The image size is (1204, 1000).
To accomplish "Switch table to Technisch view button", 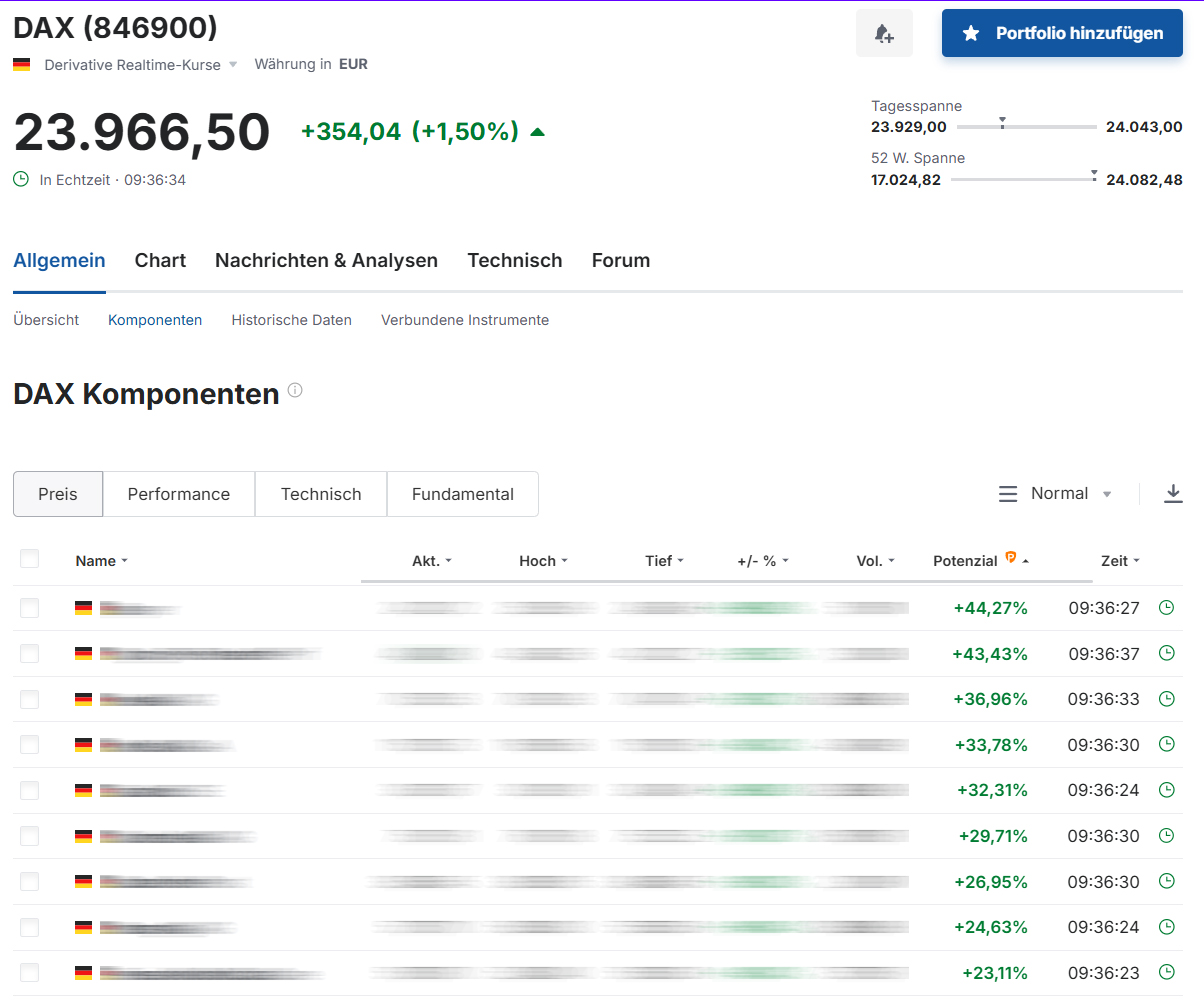I will pyautogui.click(x=321, y=494).
